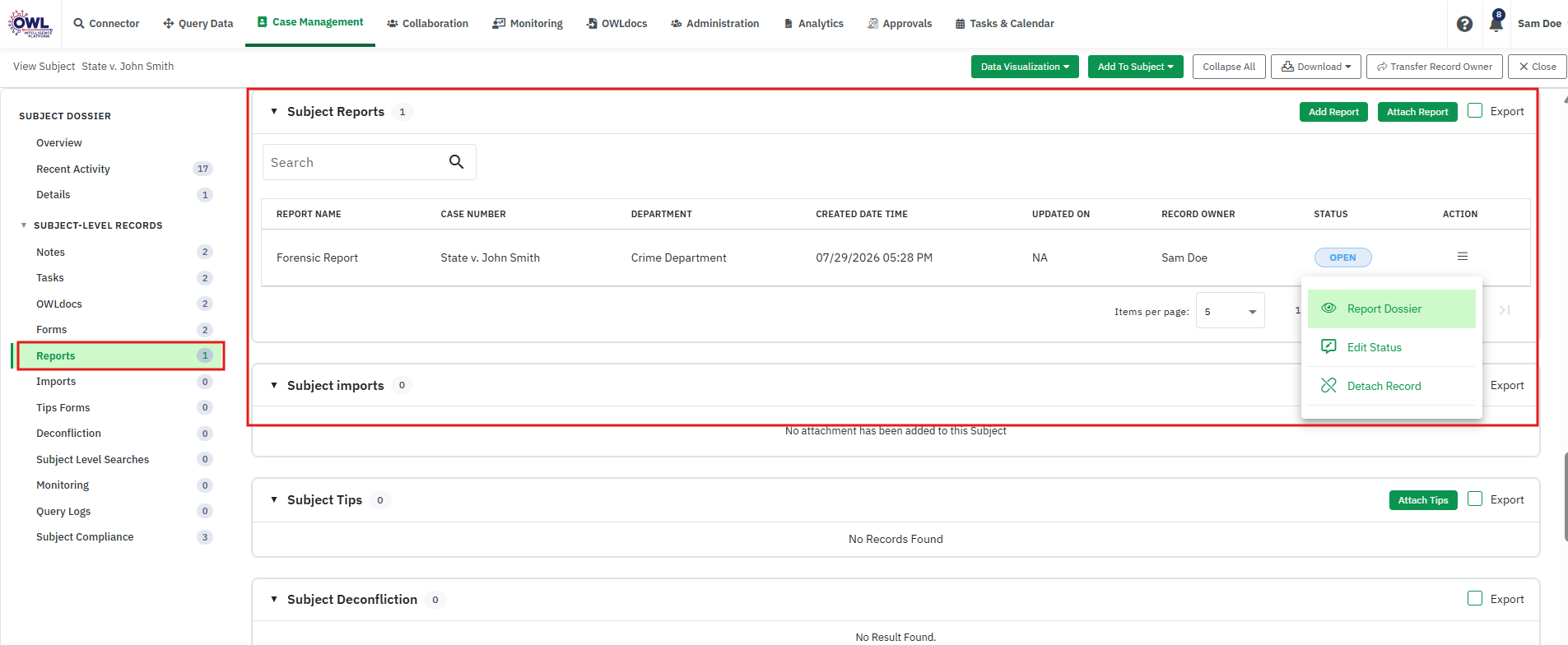This screenshot has width=1568, height=645.
Task: Open the Download dropdown
Action: 1316,67
